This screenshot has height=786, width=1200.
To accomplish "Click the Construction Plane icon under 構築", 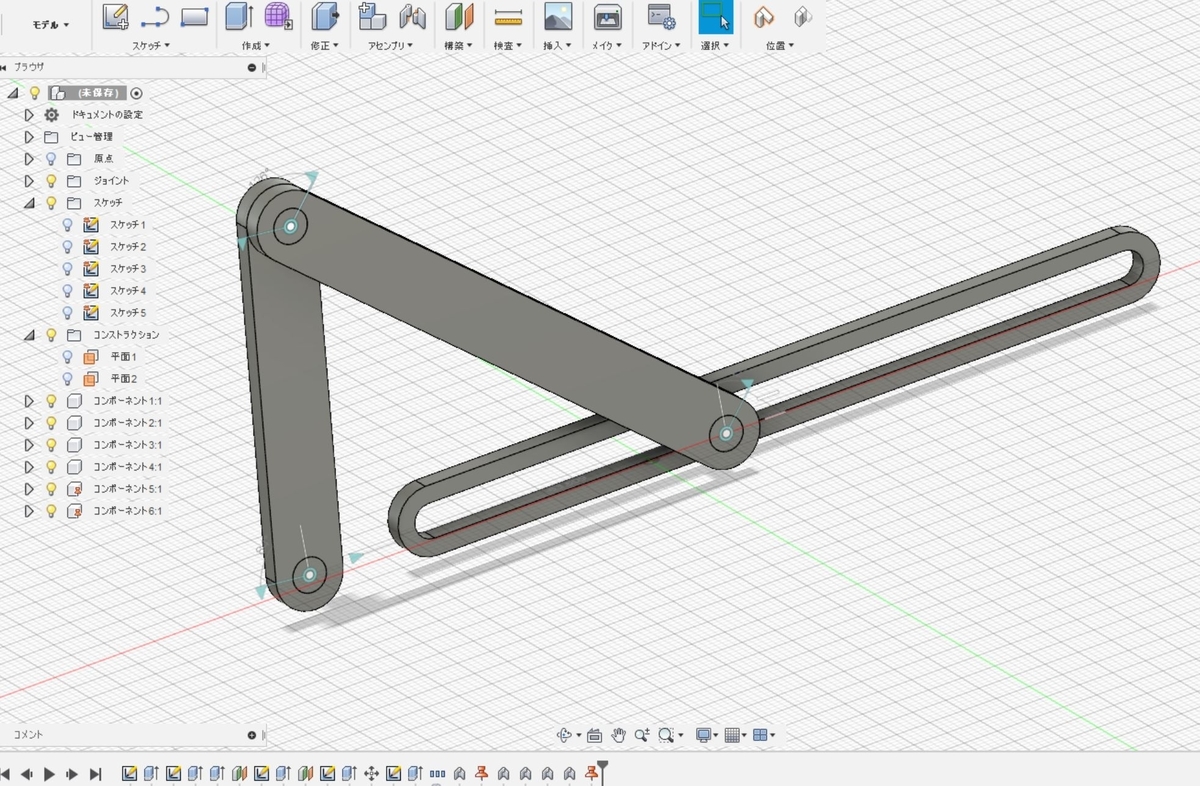I will (457, 17).
